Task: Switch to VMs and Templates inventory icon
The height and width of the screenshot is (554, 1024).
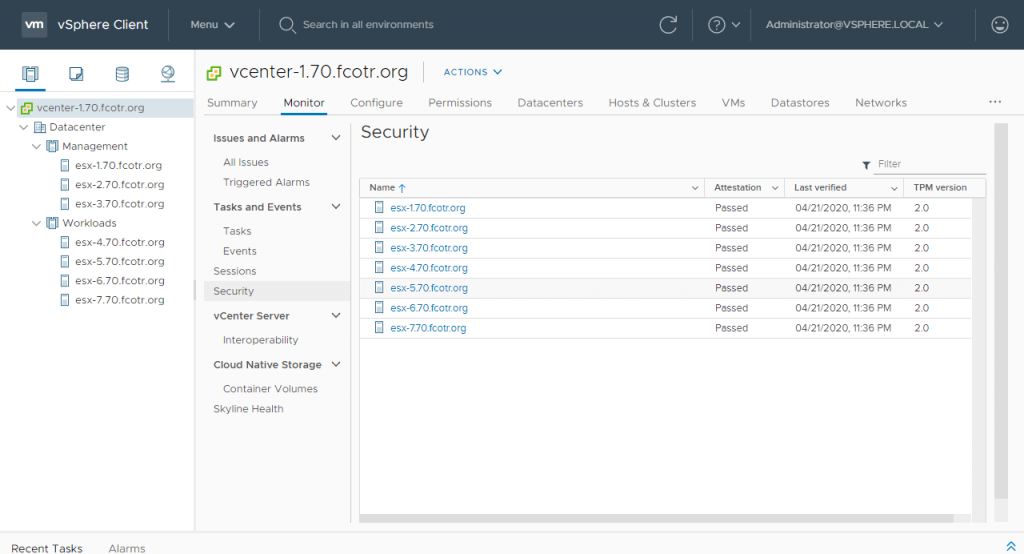Action: point(76,74)
